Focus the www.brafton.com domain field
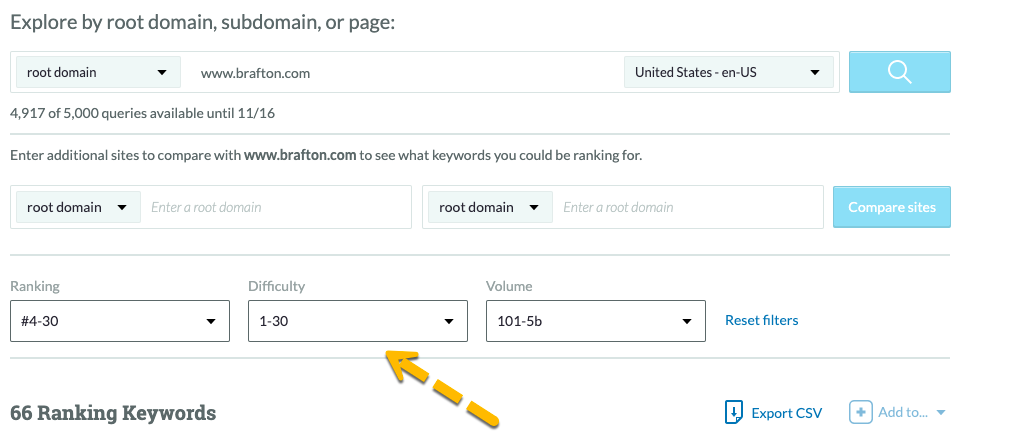The image size is (1011, 444). [x=400, y=72]
